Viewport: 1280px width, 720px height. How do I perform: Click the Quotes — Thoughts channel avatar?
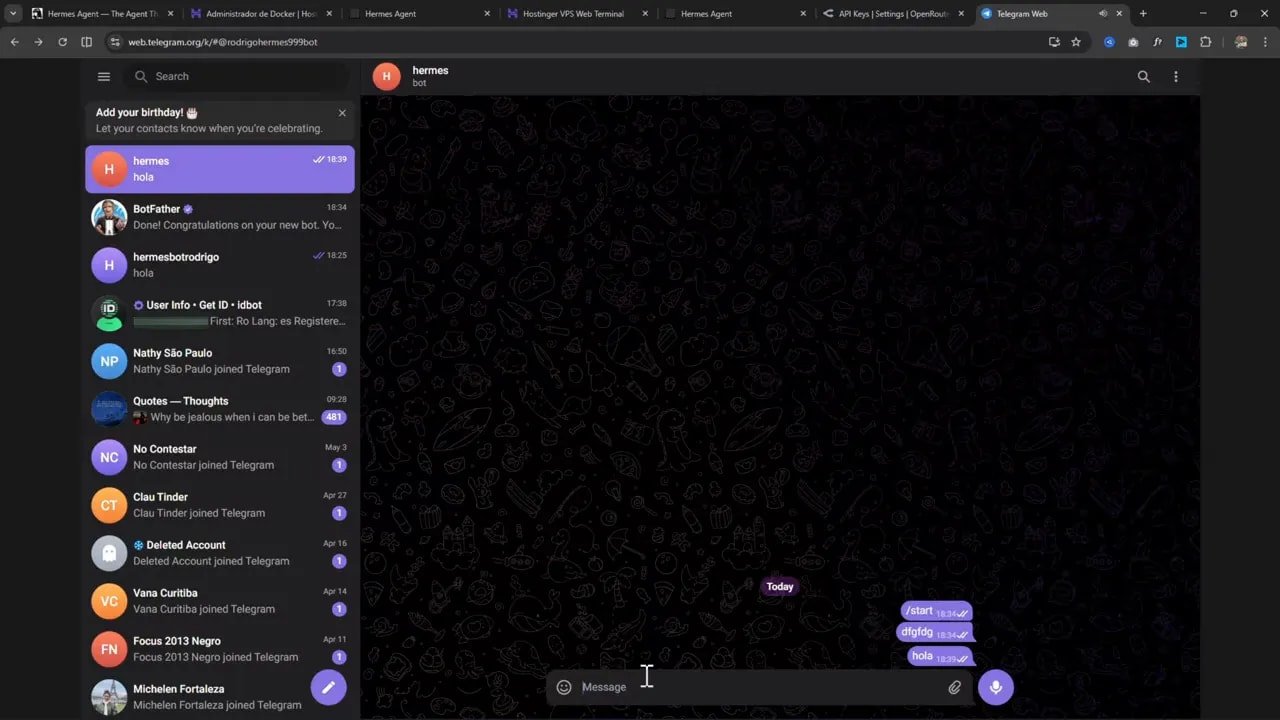click(x=109, y=409)
